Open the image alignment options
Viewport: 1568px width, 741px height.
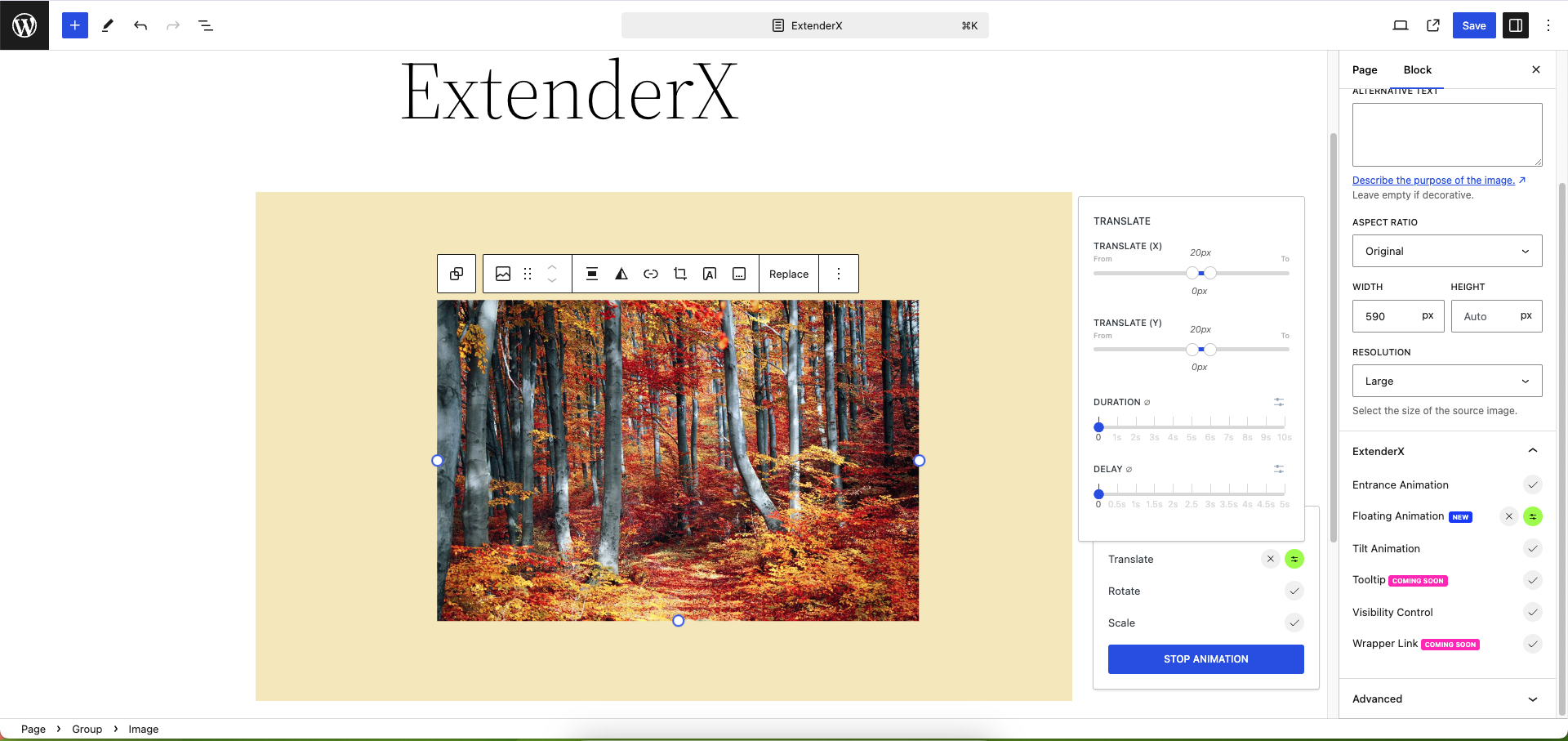(x=592, y=274)
